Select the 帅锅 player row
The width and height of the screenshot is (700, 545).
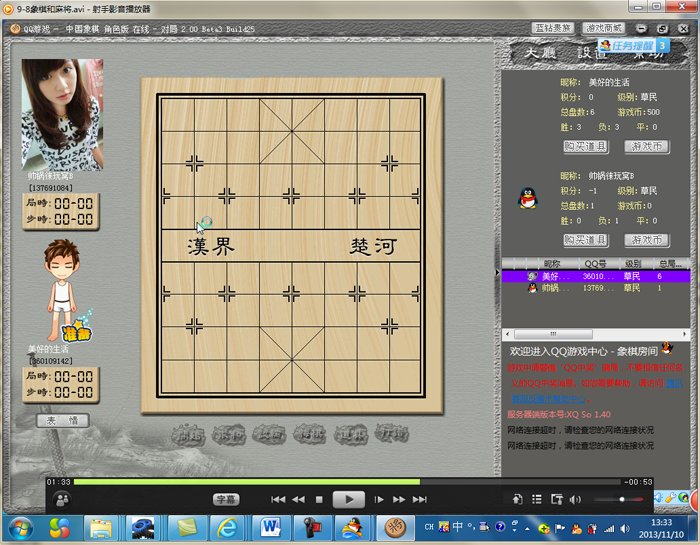point(596,288)
